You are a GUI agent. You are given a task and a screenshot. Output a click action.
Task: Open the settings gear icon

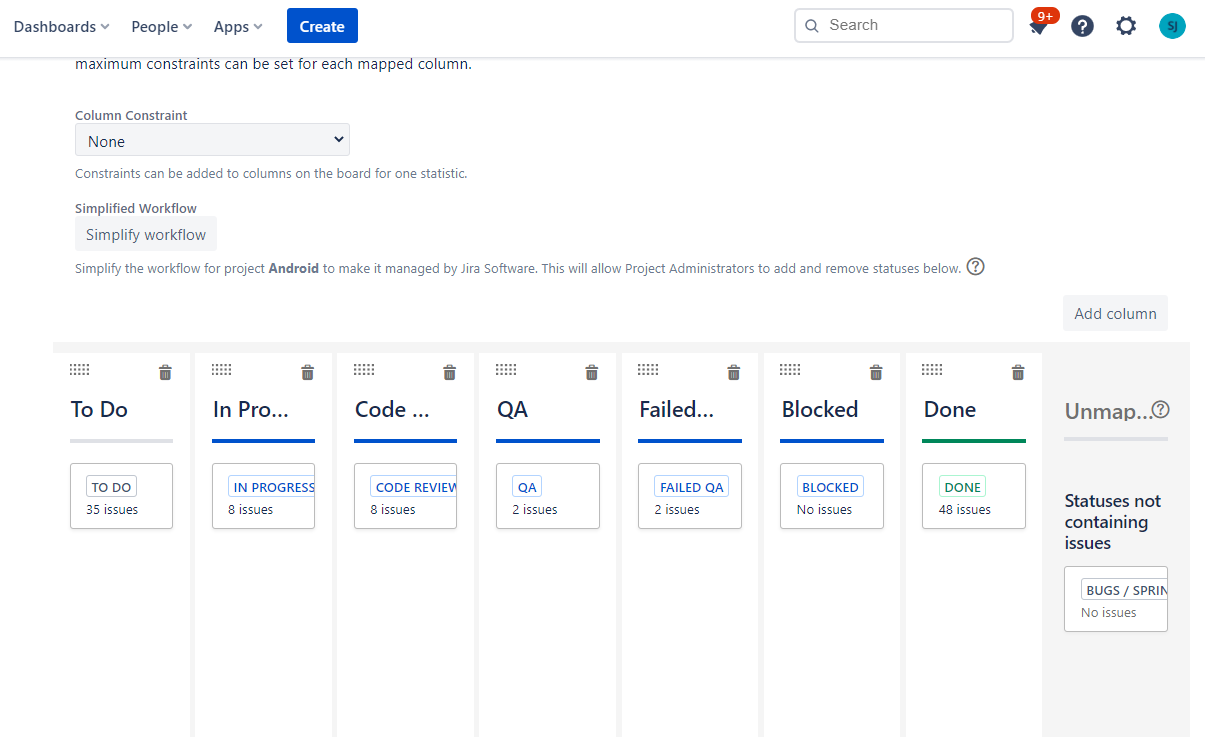1126,26
